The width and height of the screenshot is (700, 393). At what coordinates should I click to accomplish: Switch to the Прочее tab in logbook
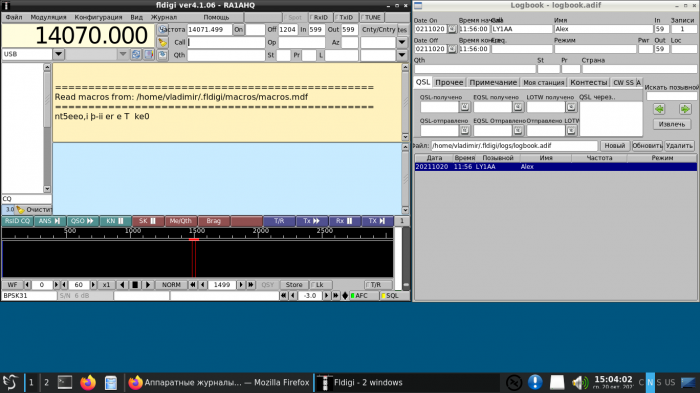pos(449,82)
